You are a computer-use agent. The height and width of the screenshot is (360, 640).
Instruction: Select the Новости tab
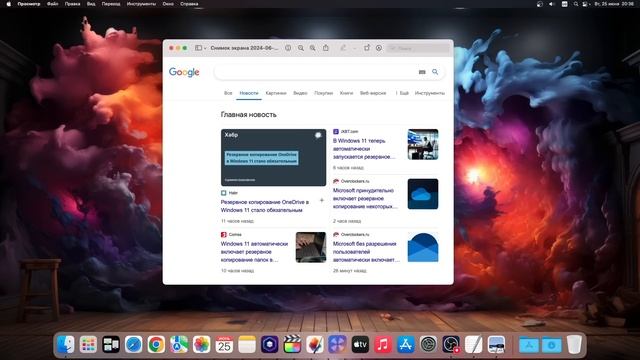click(249, 93)
